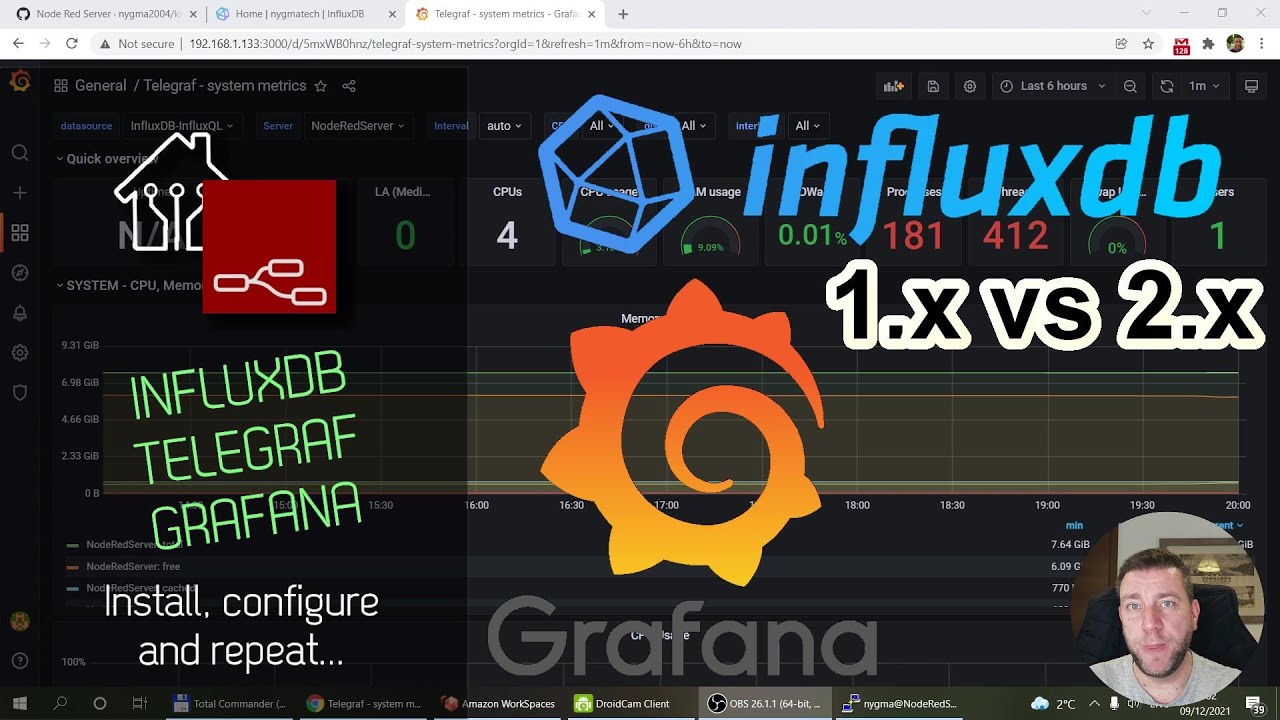This screenshot has height=720, width=1280.
Task: Open the Alerting bell icon
Action: [x=20, y=313]
